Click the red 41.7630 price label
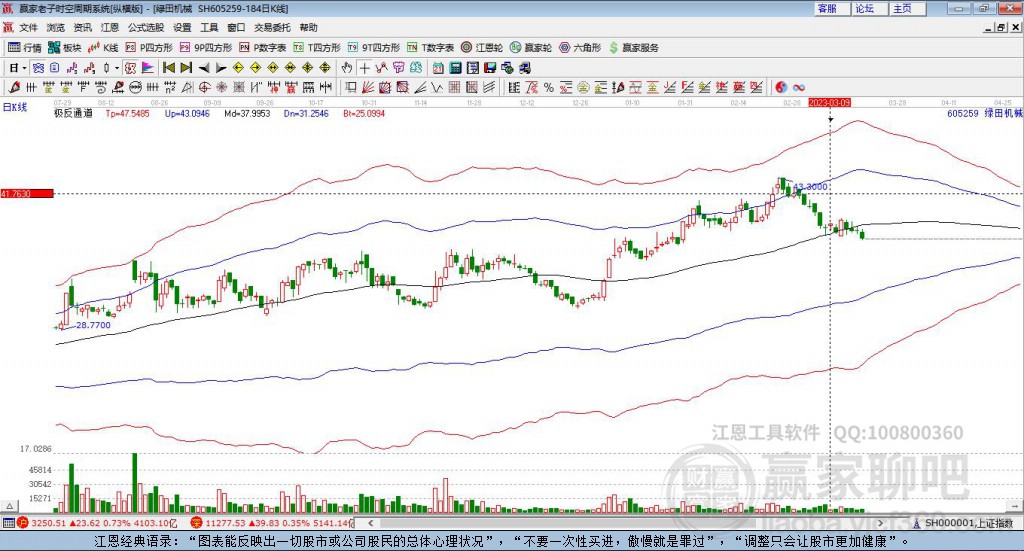1024x551 pixels. [x=27, y=194]
